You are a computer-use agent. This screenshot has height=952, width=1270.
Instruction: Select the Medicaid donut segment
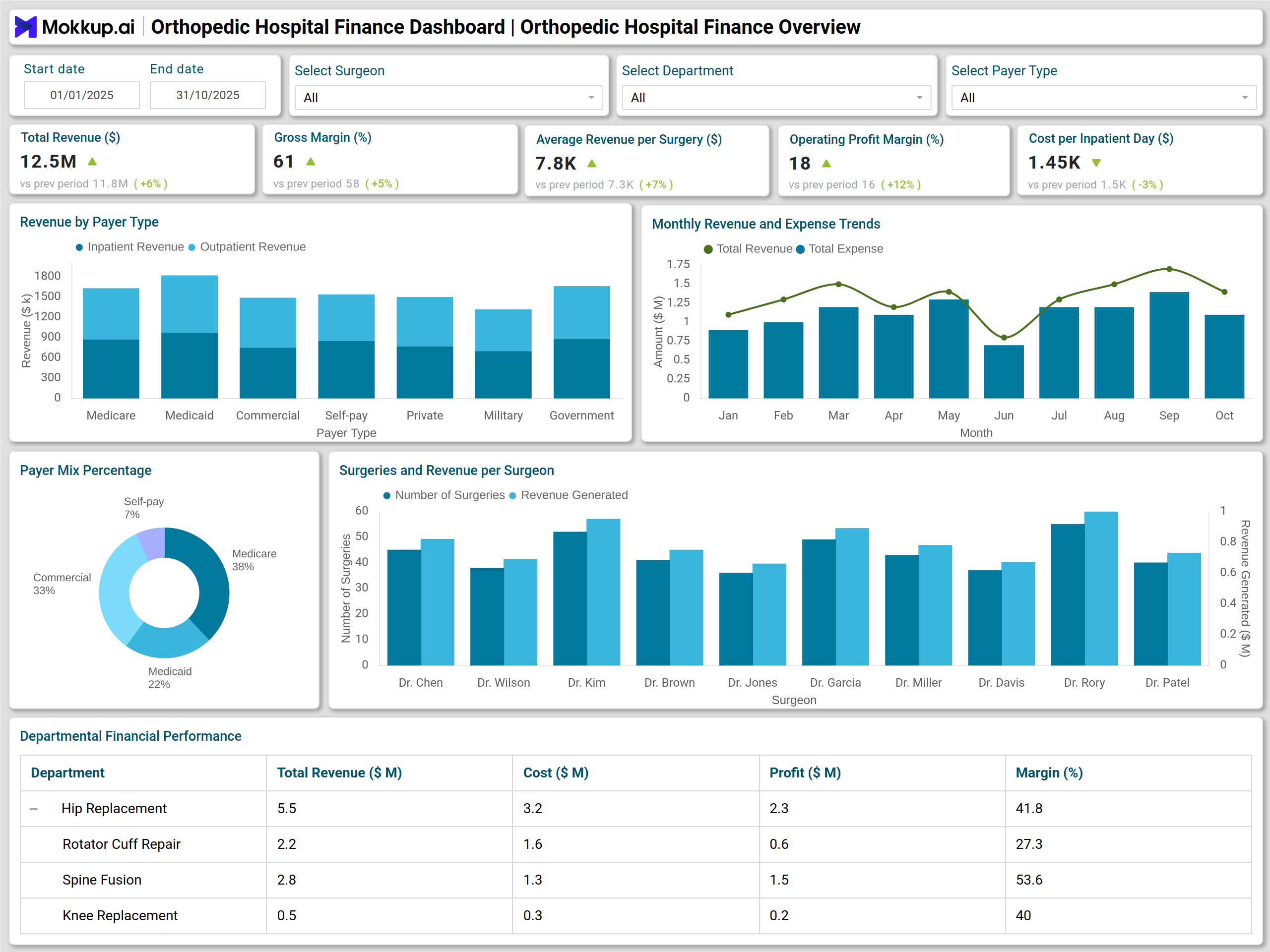(x=167, y=642)
